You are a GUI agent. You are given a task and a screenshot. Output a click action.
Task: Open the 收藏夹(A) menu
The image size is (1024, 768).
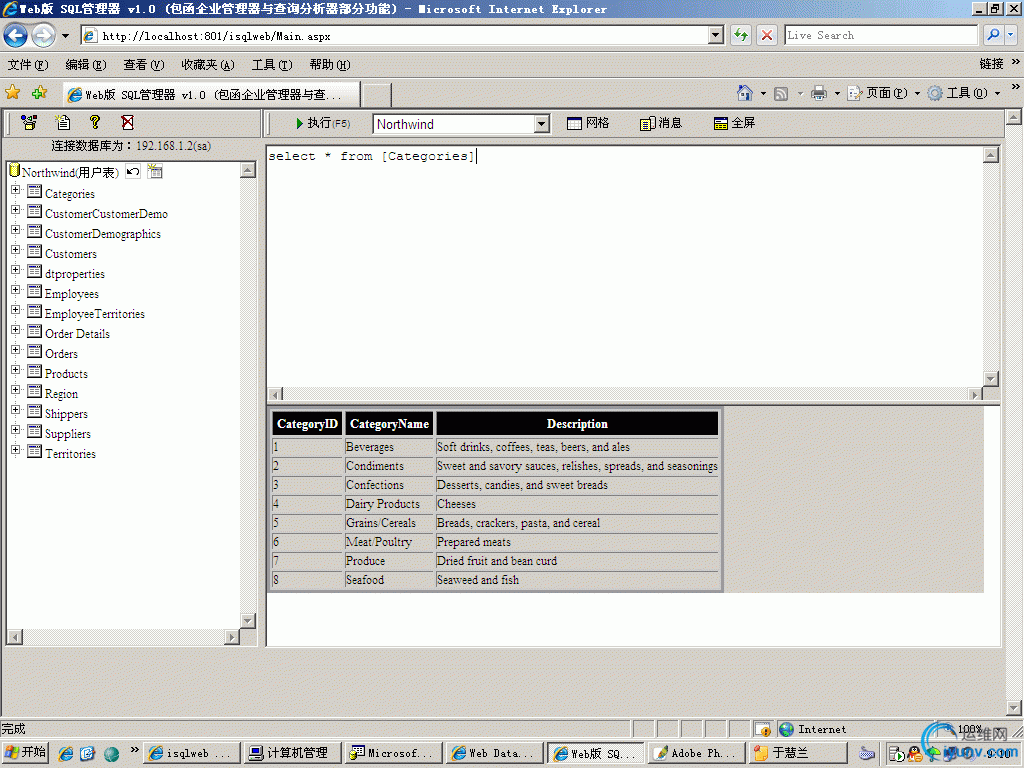(208, 65)
